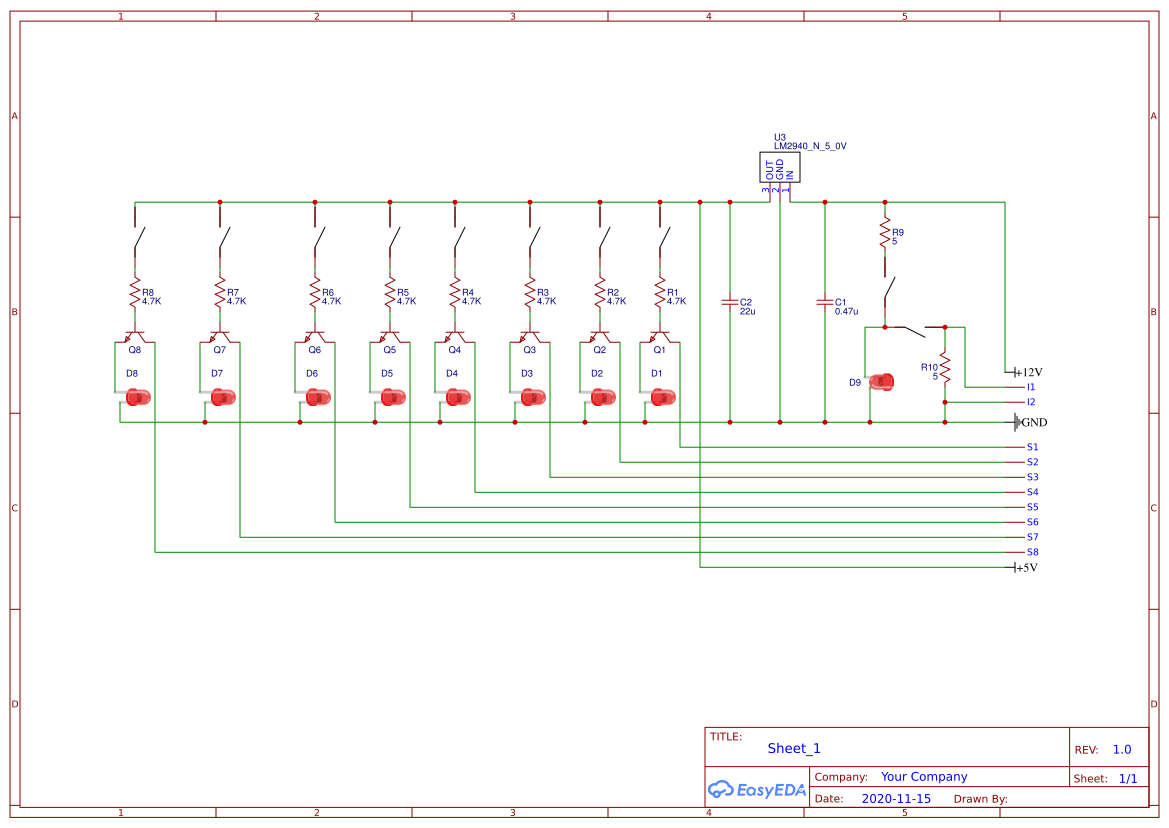
Task: Click the LED D8 symbol
Action: pyautogui.click(x=137, y=397)
